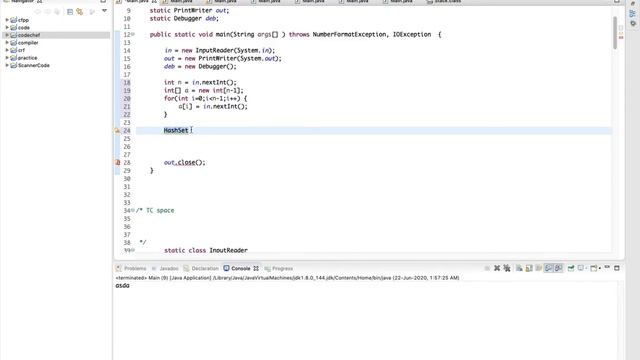Image resolution: width=640 pixels, height=360 pixels.
Task: Click the Navigator Forward arrow icon
Action: click(47, 11)
